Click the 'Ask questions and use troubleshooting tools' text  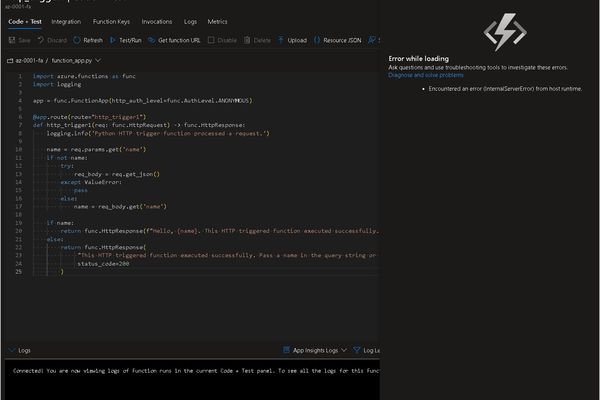(x=478, y=67)
